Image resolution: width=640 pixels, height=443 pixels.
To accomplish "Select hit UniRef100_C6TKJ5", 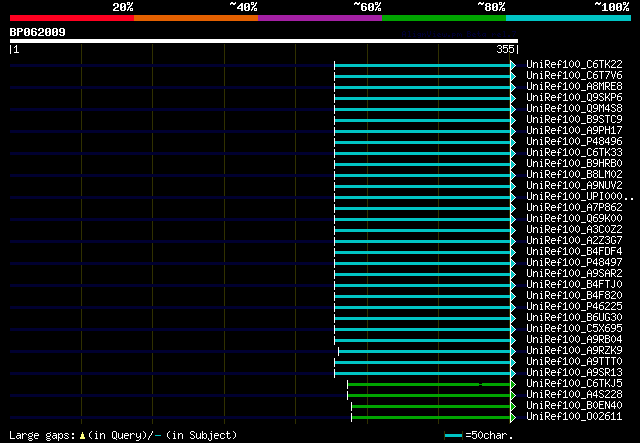I will (574, 384).
